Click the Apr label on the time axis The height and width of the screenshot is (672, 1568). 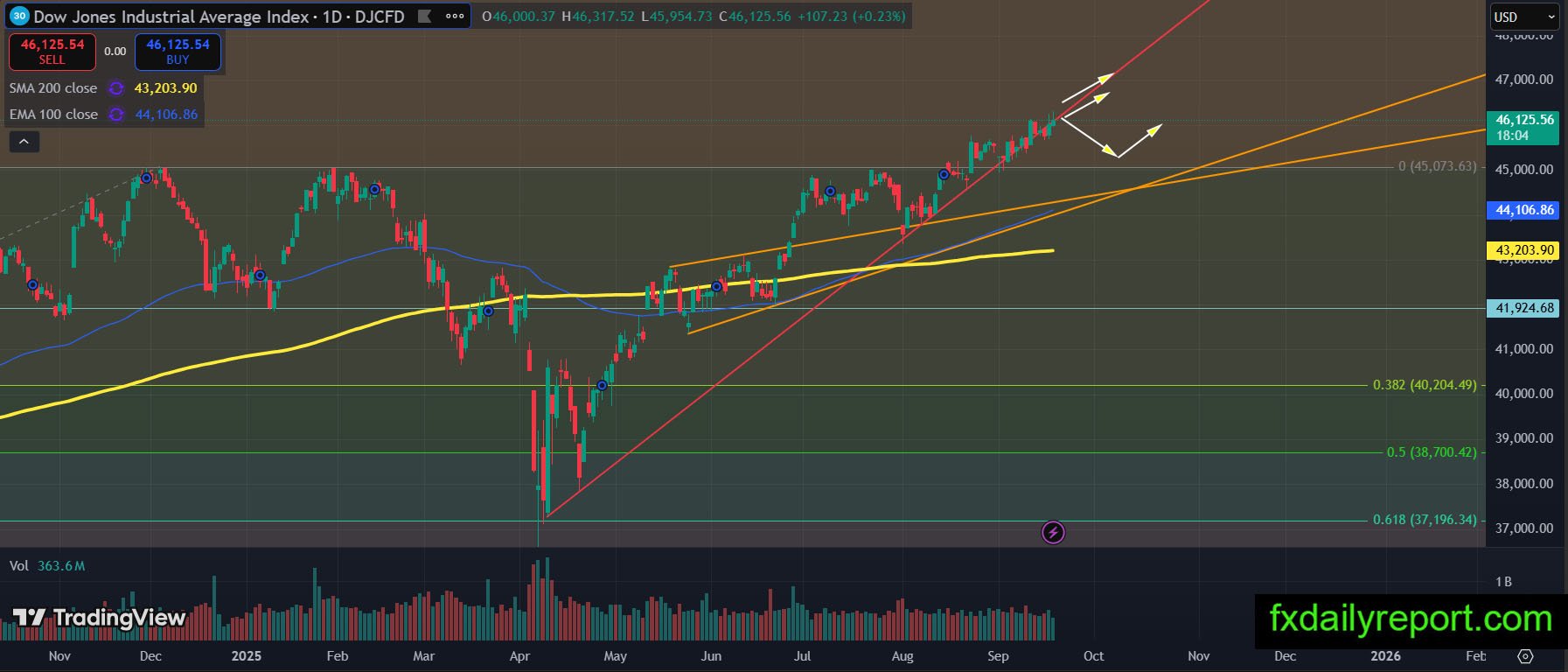[519, 656]
